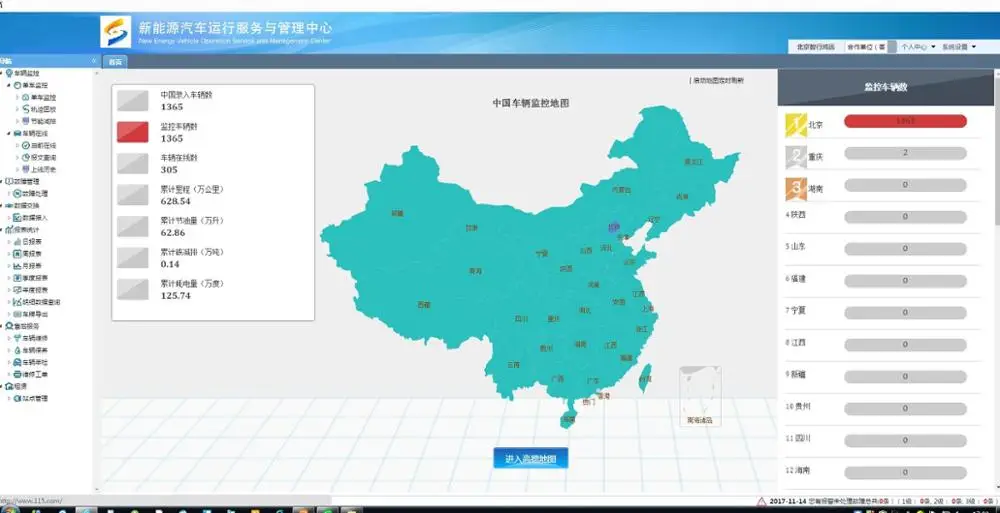
Task: Click 启动地图定时刷新 link
Action: [x=716, y=80]
